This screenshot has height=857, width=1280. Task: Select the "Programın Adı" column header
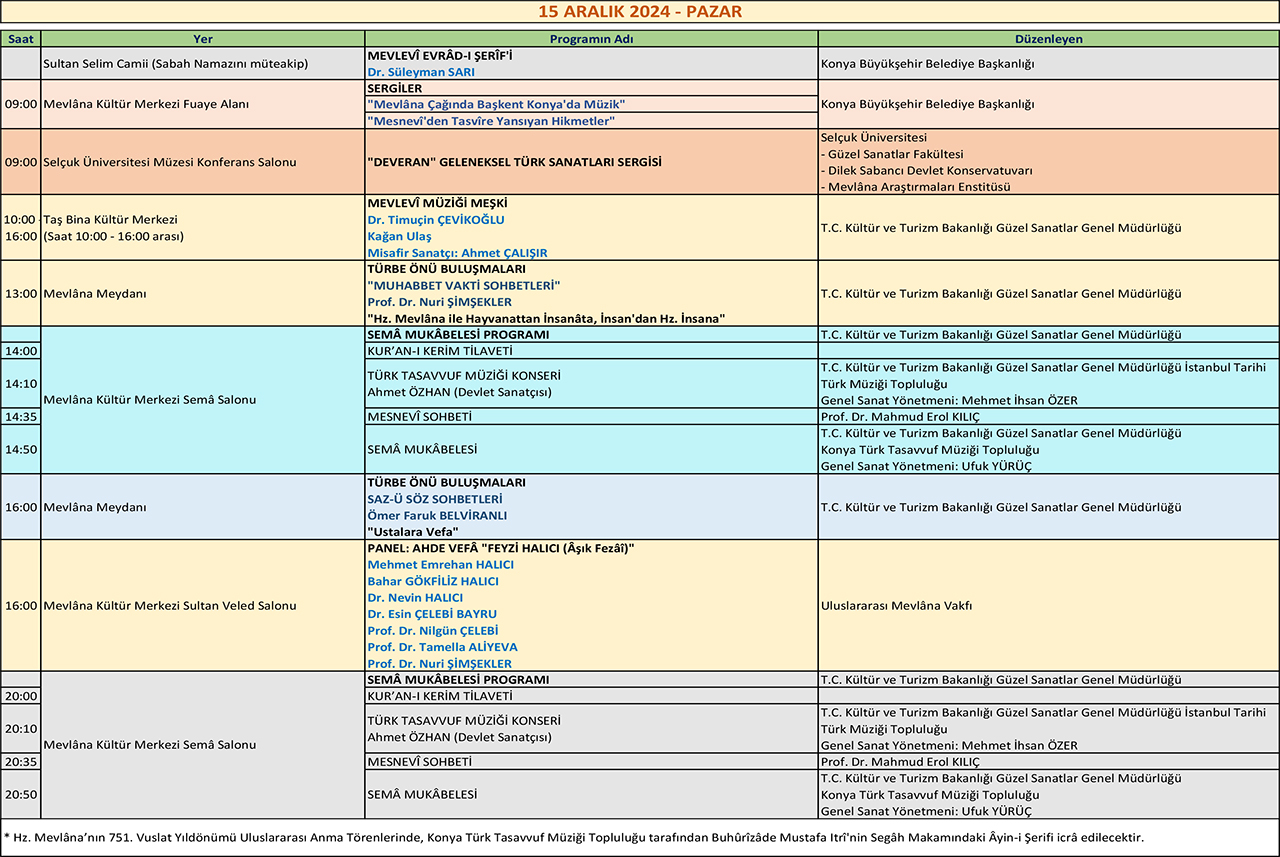pyautogui.click(x=591, y=39)
